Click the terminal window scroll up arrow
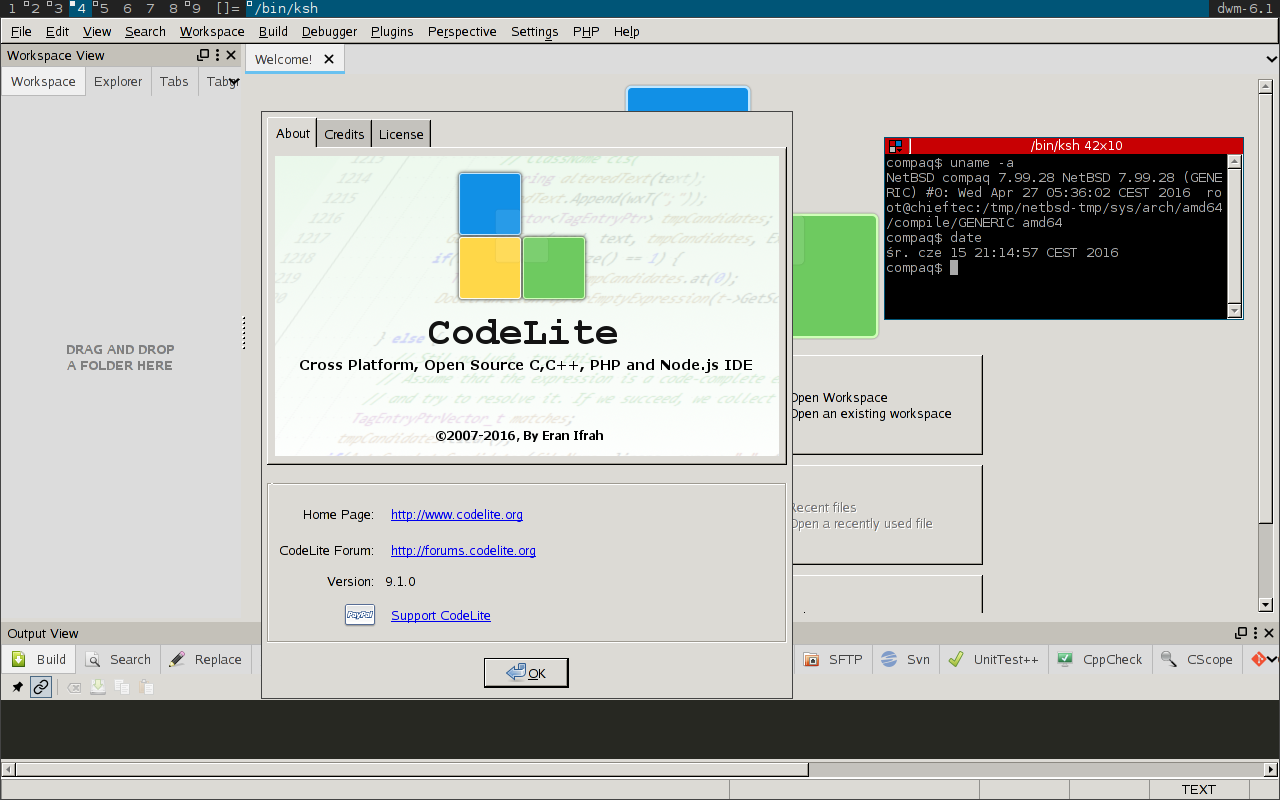The height and width of the screenshot is (800, 1280). click(1235, 162)
